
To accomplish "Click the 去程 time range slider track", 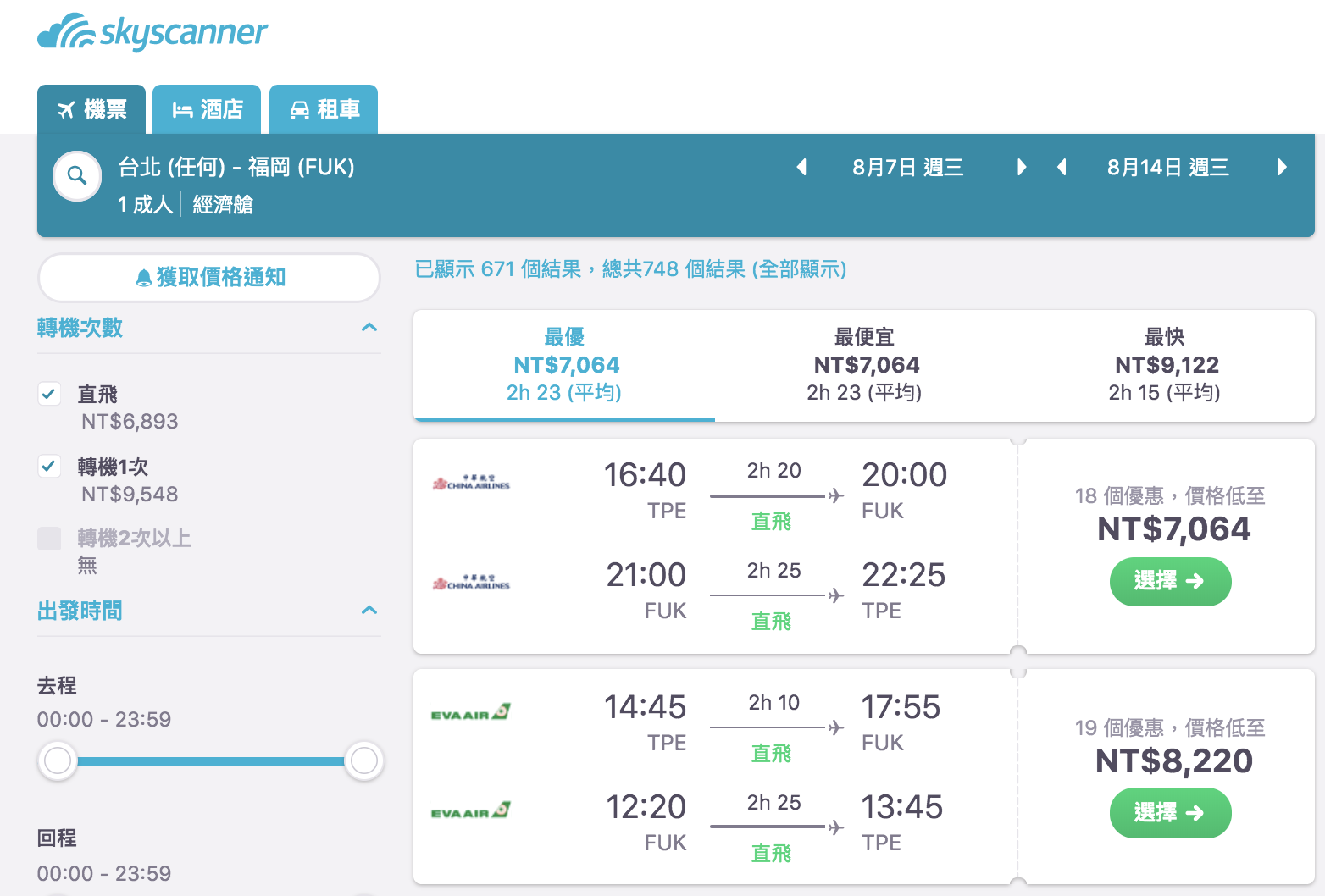I will pyautogui.click(x=211, y=760).
